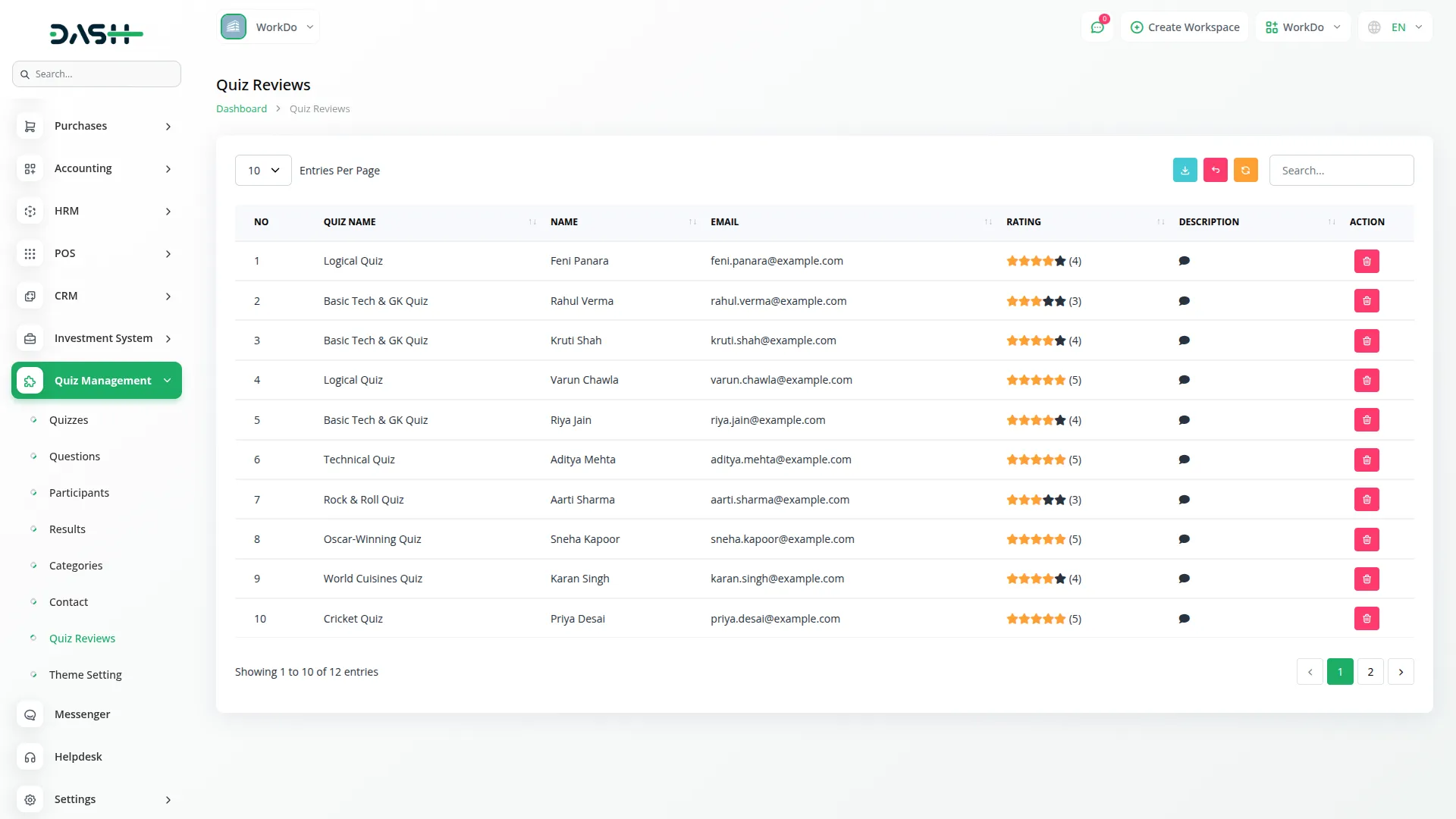Image resolution: width=1456 pixels, height=819 pixels.
Task: Delete the Feni Panara review
Action: click(1367, 261)
